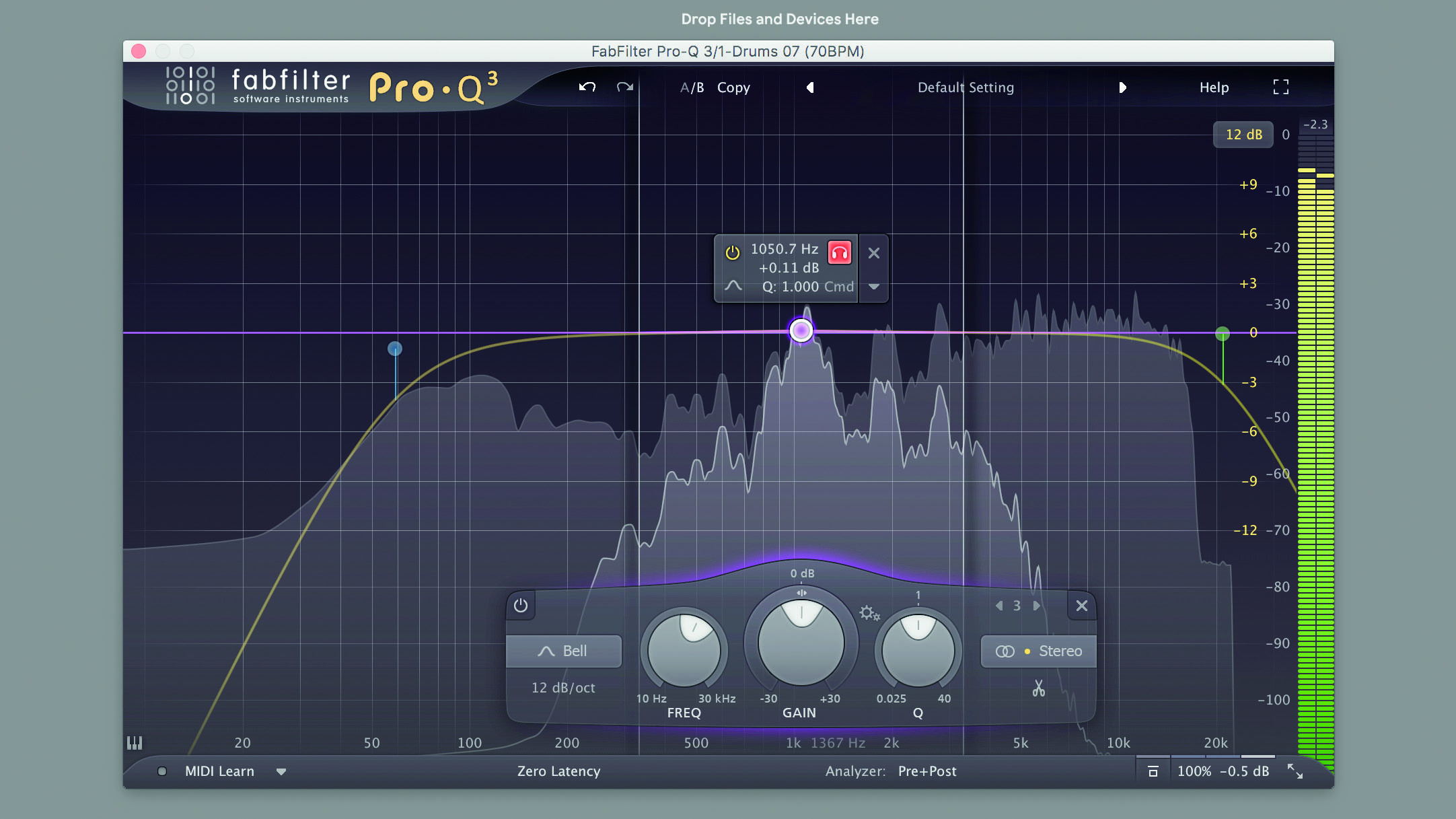Open the Help menu

click(1214, 87)
